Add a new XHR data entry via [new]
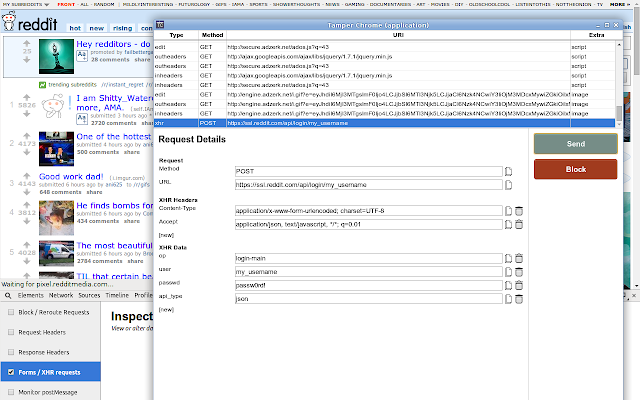640x400 pixels. point(166,310)
